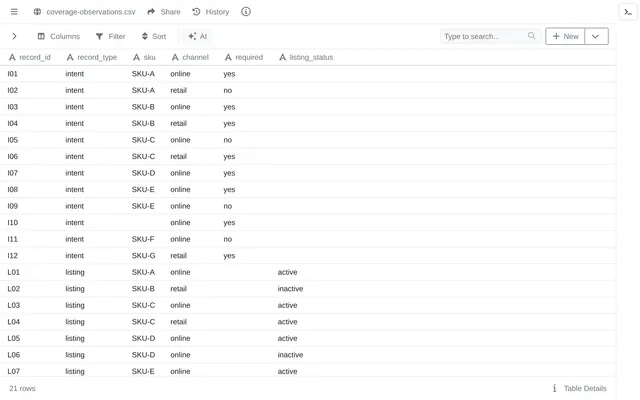Select SKU-B sku cell in row I03
This screenshot has width=640, height=400.
[x=143, y=107]
